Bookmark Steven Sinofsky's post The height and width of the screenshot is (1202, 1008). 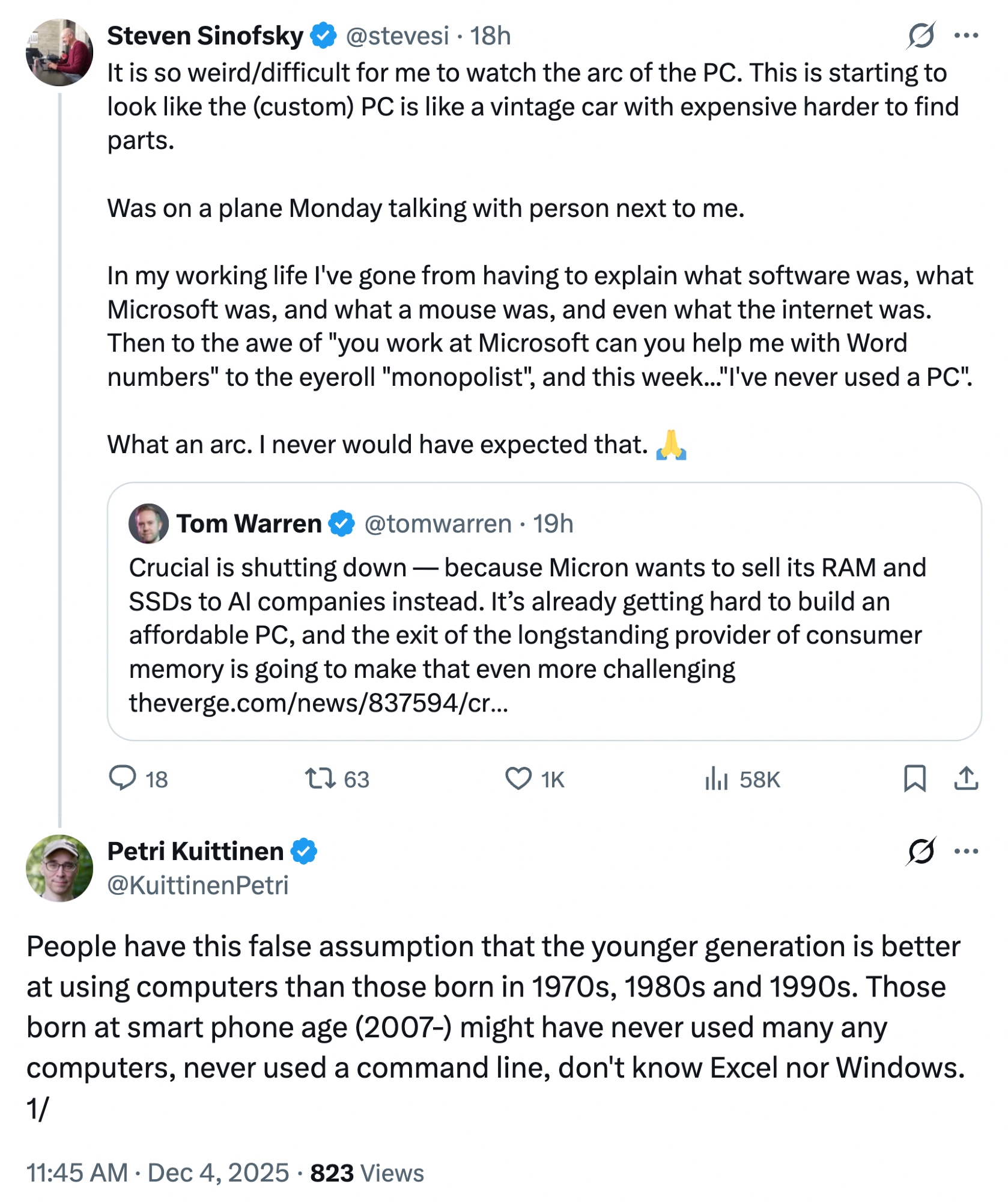(x=914, y=778)
